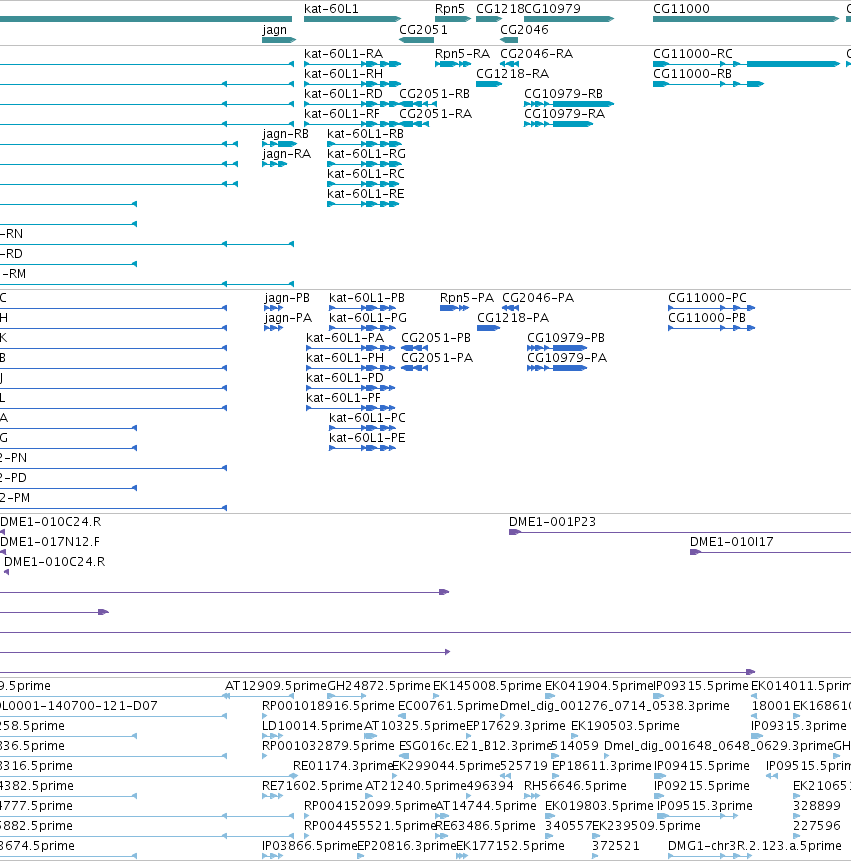This screenshot has width=851, height=861.
Task: Select the CG10979 gene label
Action: coord(552,9)
